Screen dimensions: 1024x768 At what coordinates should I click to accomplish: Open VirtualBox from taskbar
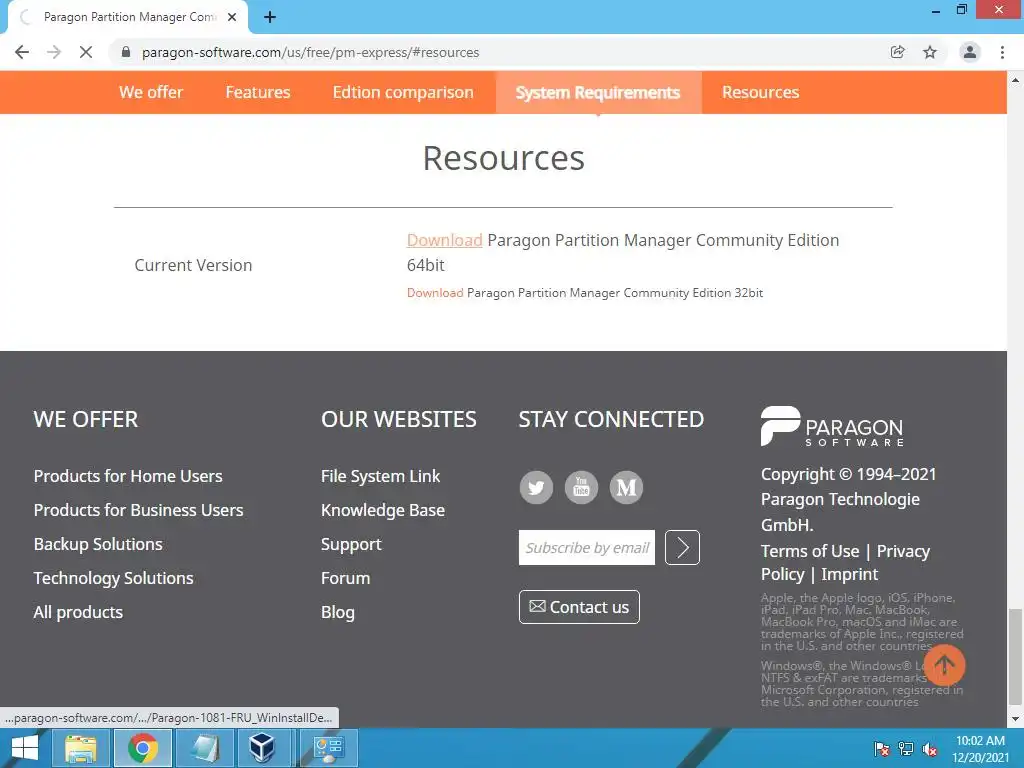(263, 748)
